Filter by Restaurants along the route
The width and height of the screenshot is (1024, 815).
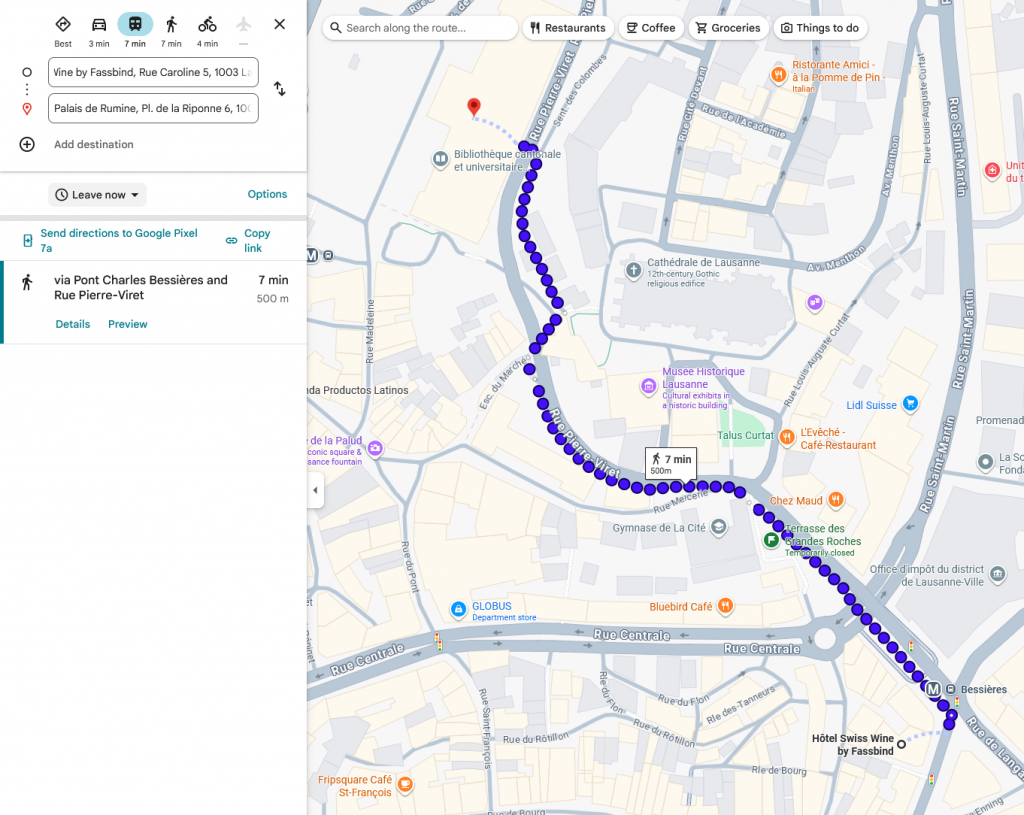tap(567, 28)
